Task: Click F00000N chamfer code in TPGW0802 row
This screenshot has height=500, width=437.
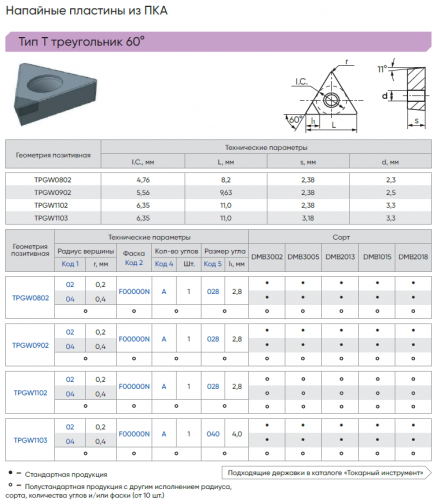Action: 134,292
